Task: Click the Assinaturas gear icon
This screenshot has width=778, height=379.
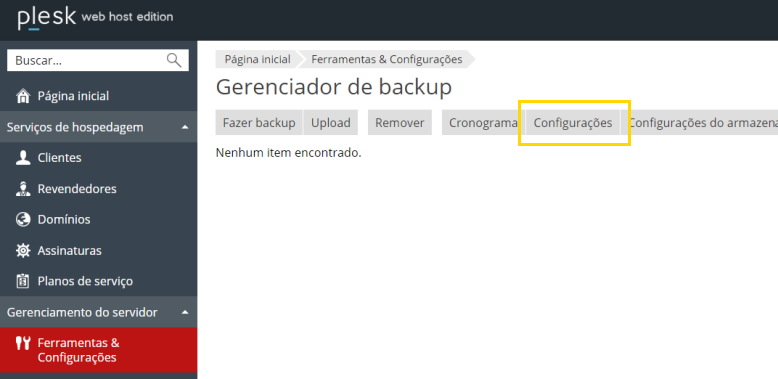Action: (x=23, y=251)
